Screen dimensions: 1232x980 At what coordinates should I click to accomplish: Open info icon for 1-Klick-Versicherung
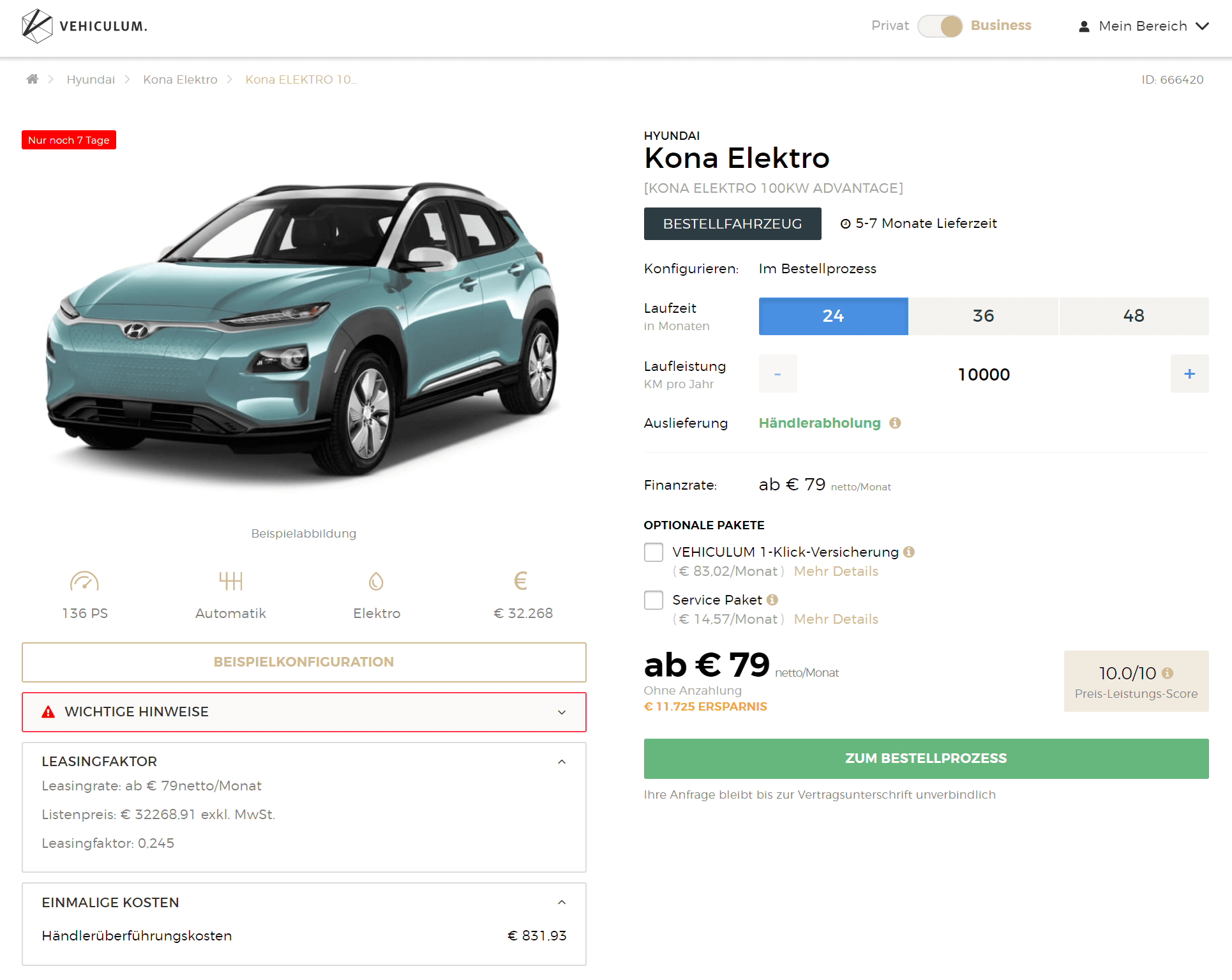click(x=909, y=552)
